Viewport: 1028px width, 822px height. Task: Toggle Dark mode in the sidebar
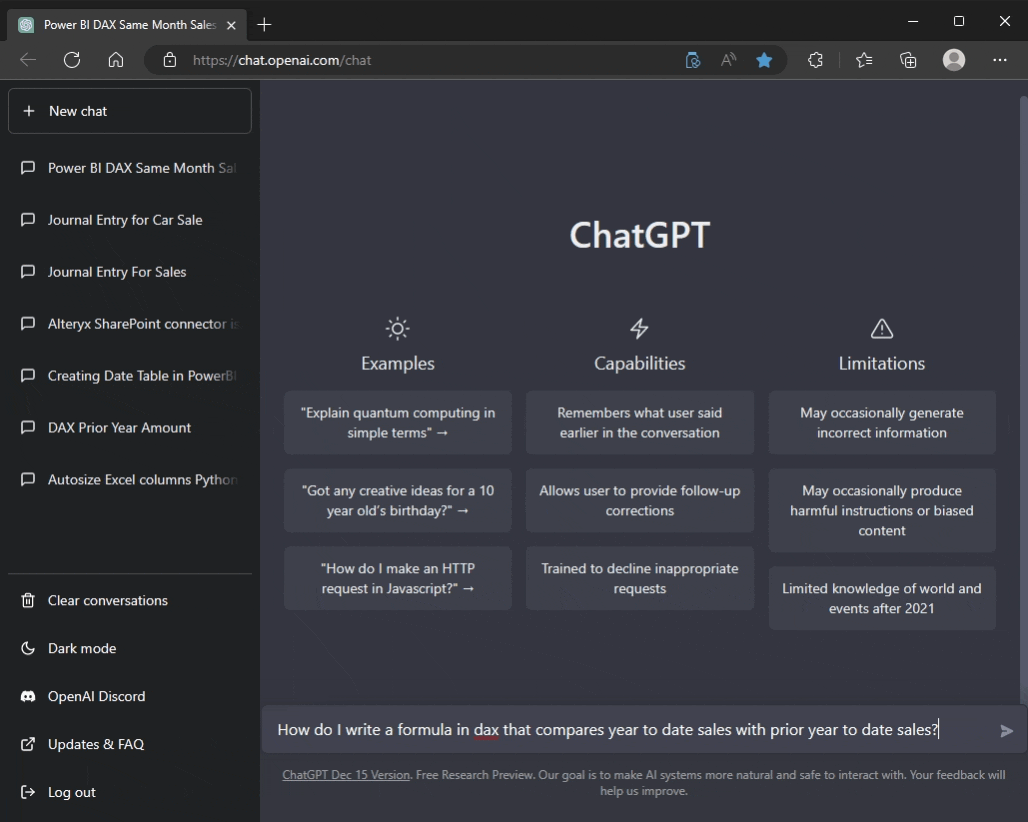click(26, 648)
